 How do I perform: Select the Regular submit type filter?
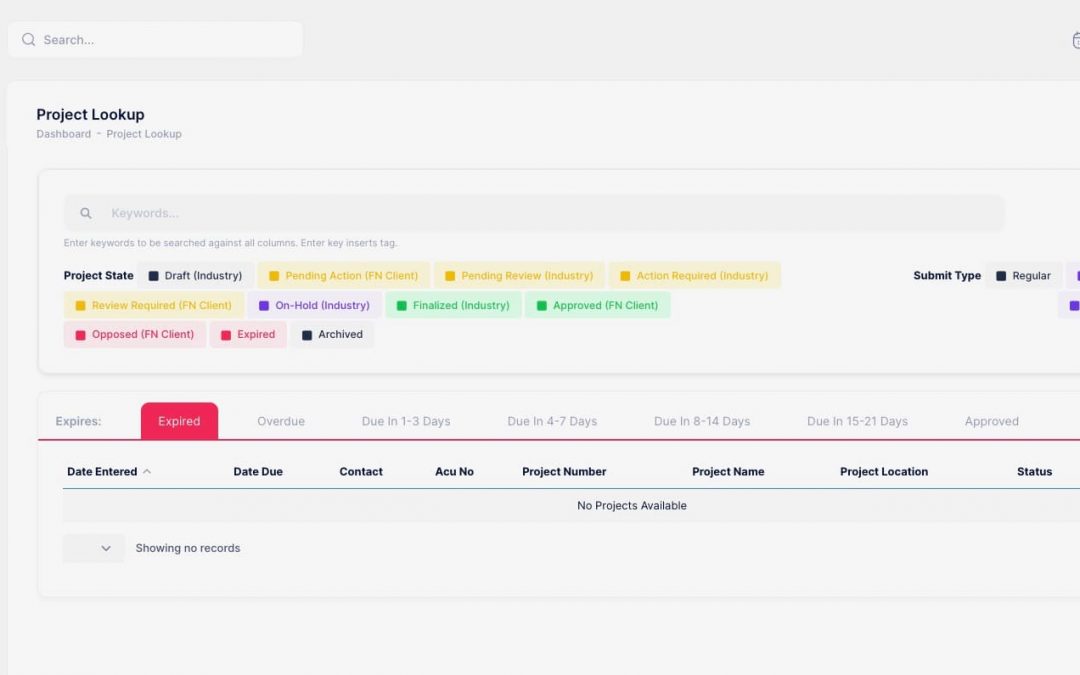[1024, 275]
